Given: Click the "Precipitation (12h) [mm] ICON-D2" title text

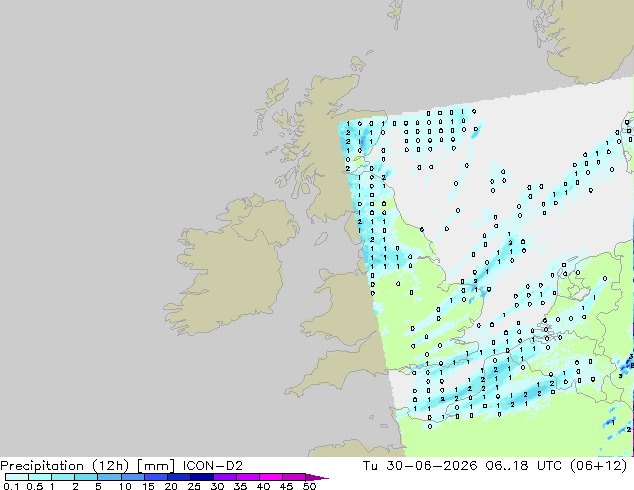Looking at the screenshot, I should pyautogui.click(x=121, y=466).
